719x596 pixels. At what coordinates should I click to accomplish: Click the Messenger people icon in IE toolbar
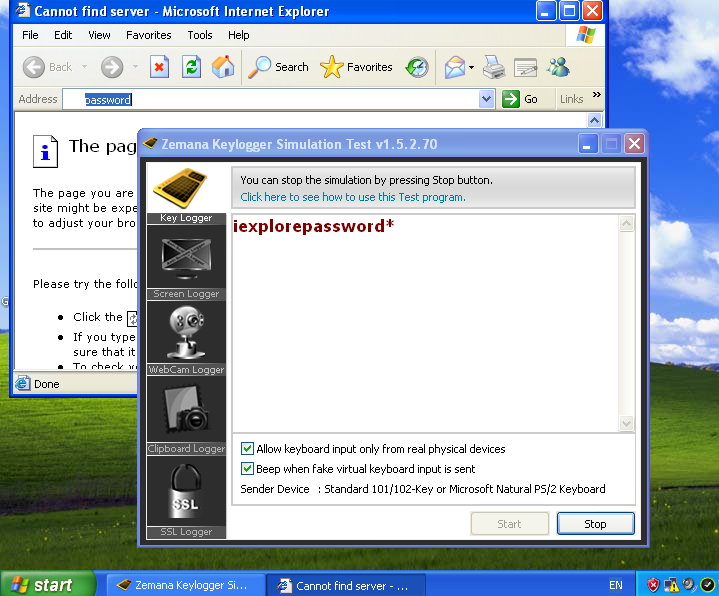tap(558, 67)
